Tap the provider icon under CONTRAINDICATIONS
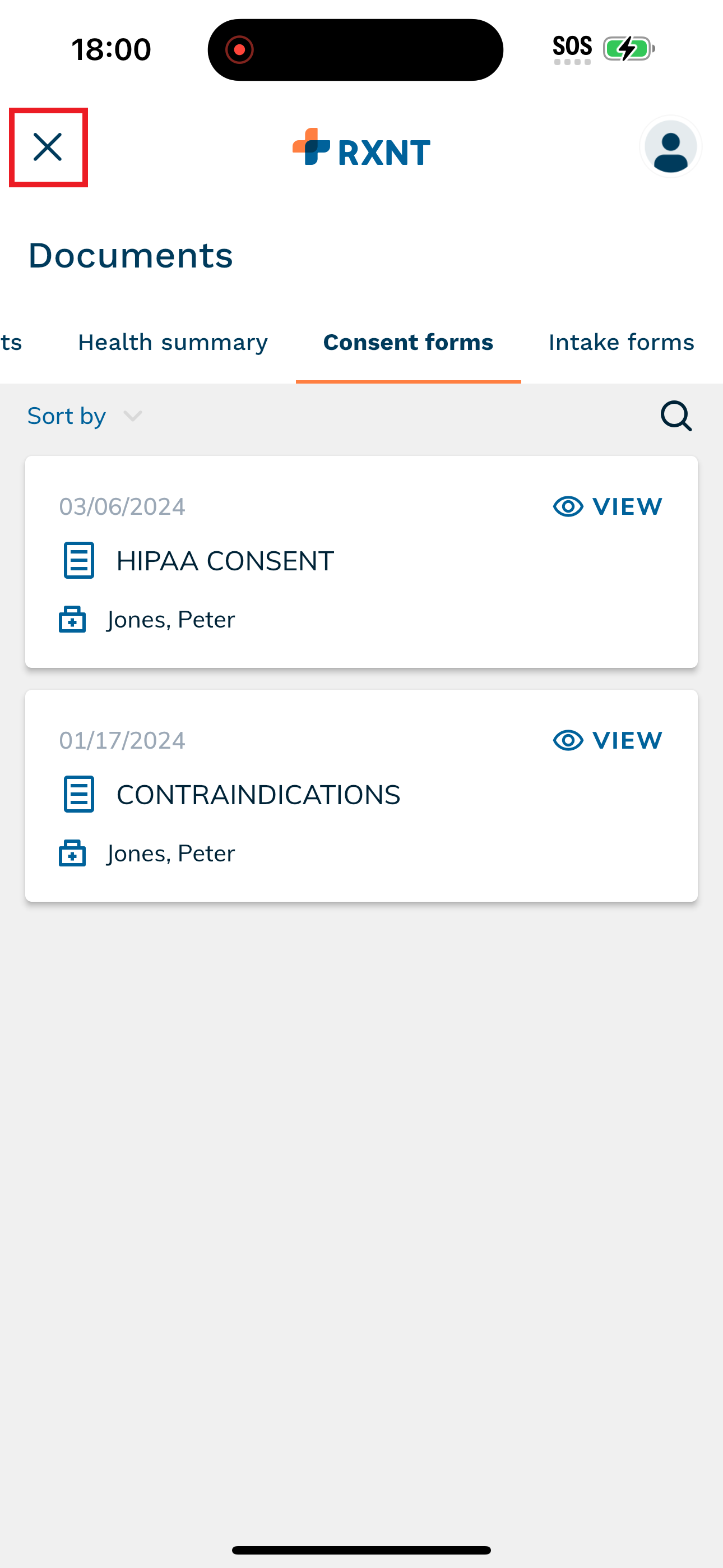Image resolution: width=723 pixels, height=1568 pixels. pyautogui.click(x=72, y=854)
